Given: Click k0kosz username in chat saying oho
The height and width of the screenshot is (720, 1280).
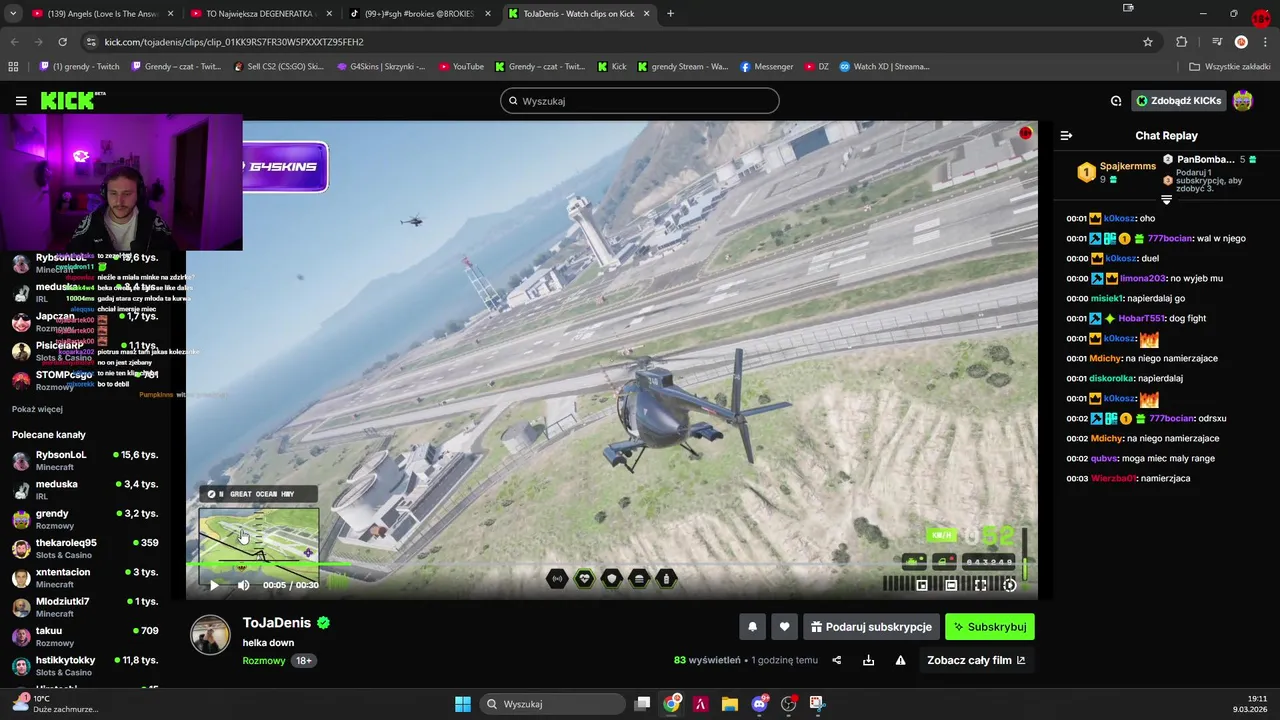Looking at the screenshot, I should [1119, 218].
